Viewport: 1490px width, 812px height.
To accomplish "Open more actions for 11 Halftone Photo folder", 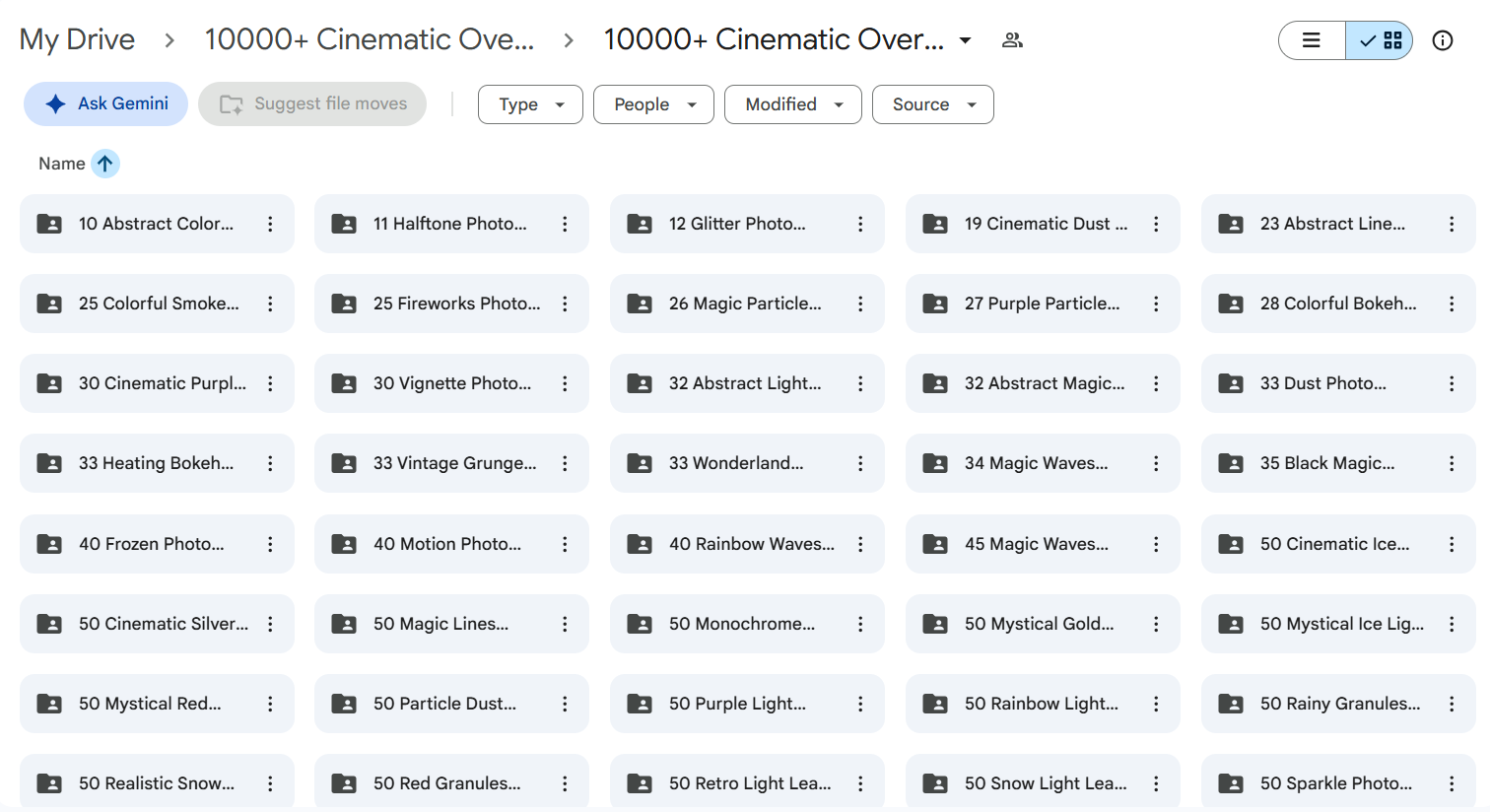I will (x=565, y=224).
